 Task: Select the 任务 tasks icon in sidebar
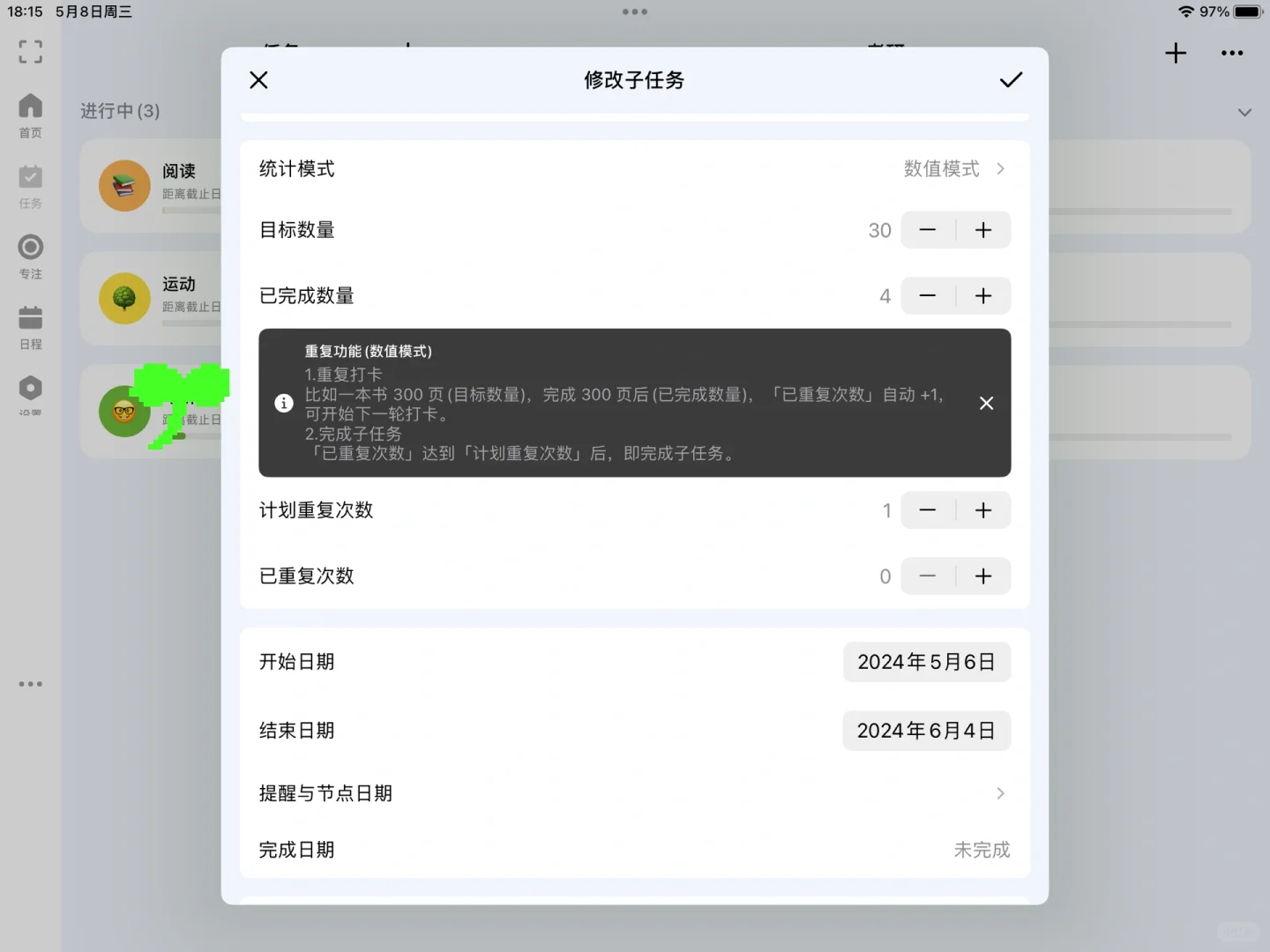(30, 182)
